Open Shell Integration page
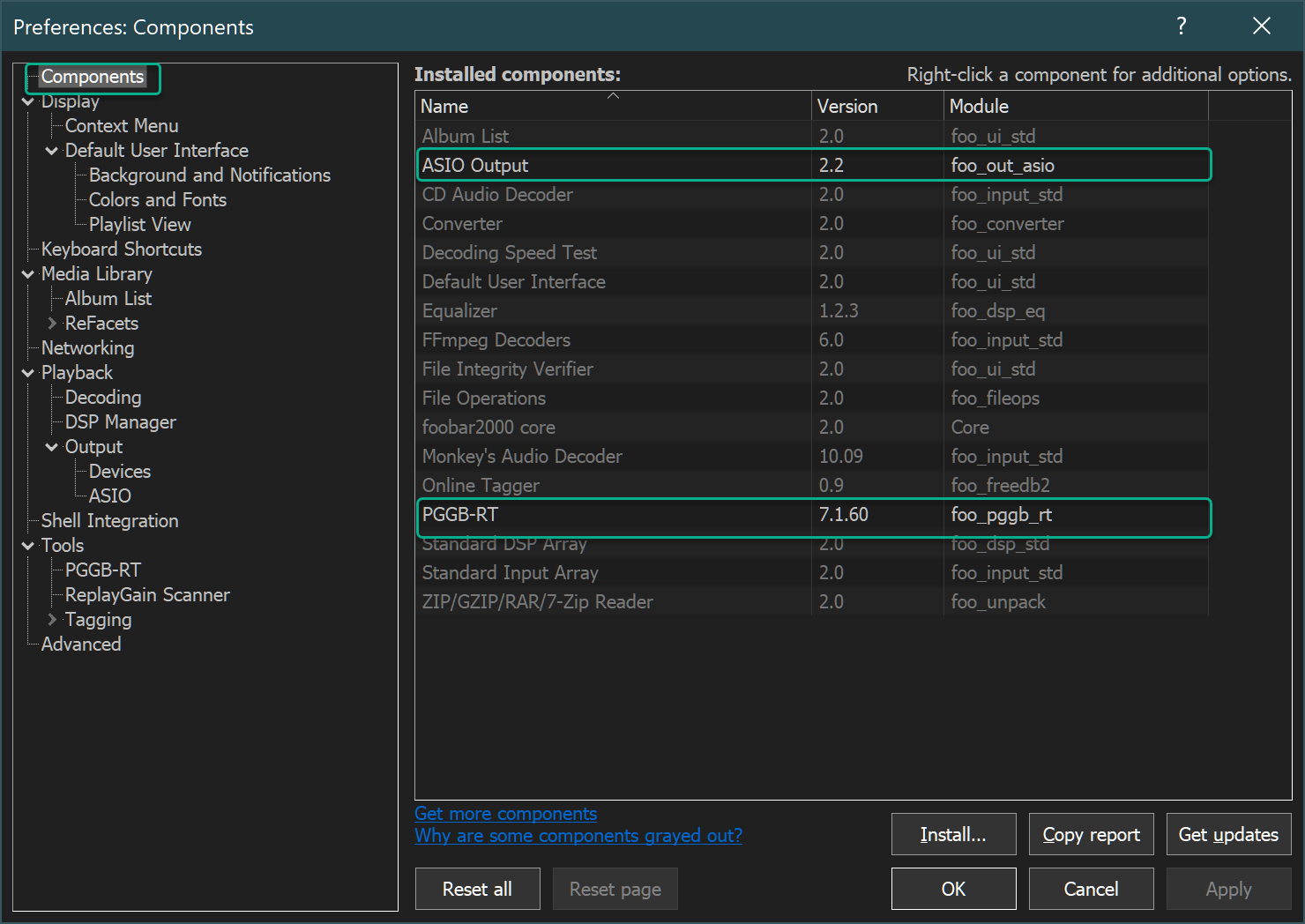1305x924 pixels. (x=110, y=521)
